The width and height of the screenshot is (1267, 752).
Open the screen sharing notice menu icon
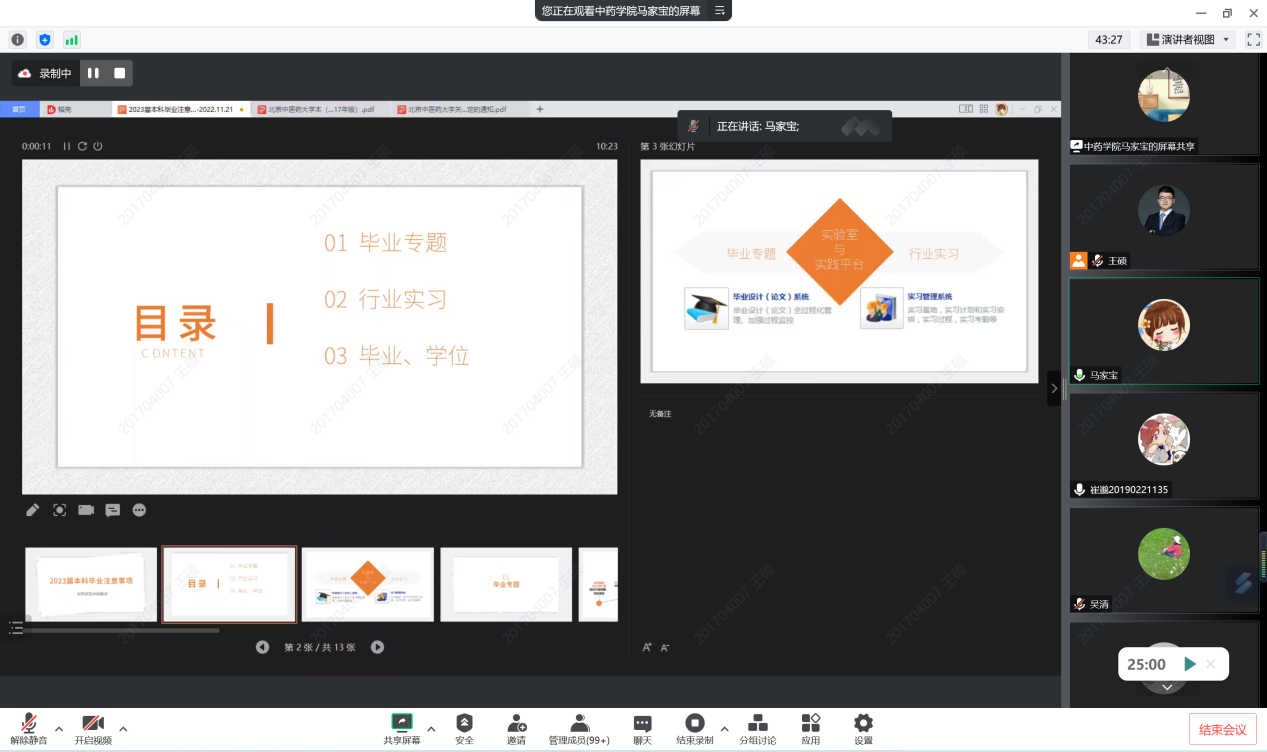point(719,10)
